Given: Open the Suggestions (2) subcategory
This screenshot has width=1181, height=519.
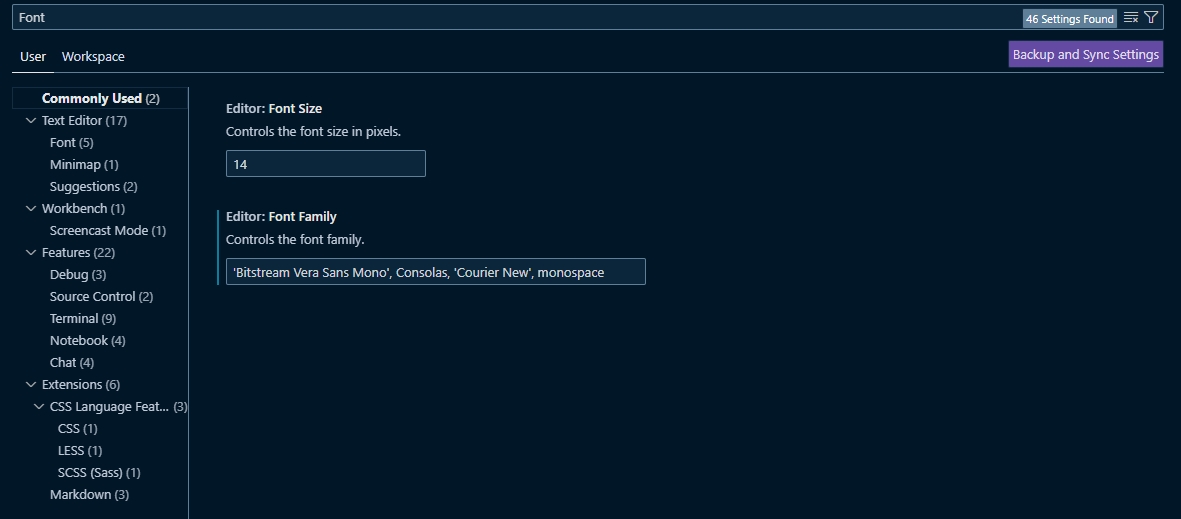Looking at the screenshot, I should 93,186.
